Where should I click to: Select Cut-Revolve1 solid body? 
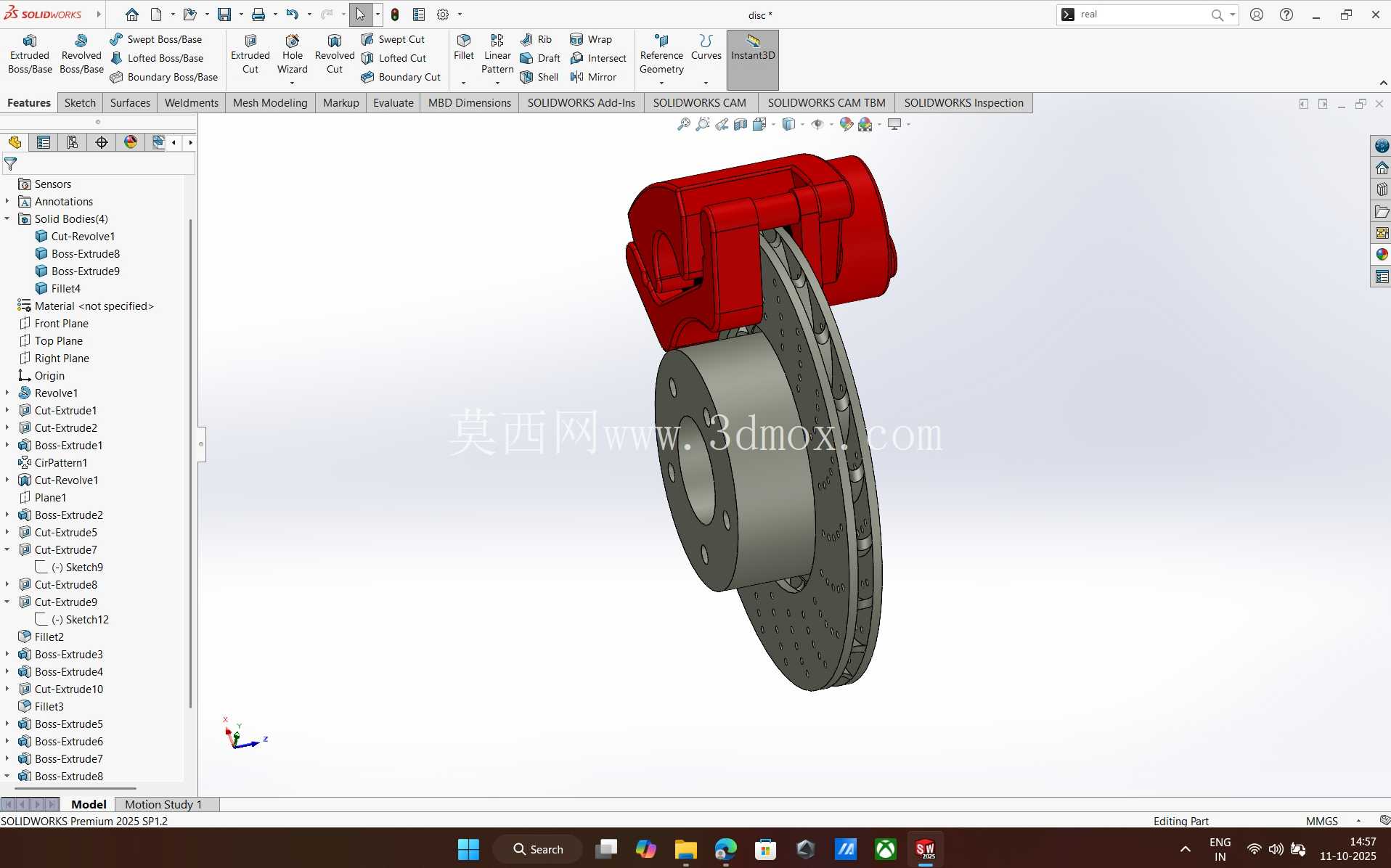click(83, 237)
